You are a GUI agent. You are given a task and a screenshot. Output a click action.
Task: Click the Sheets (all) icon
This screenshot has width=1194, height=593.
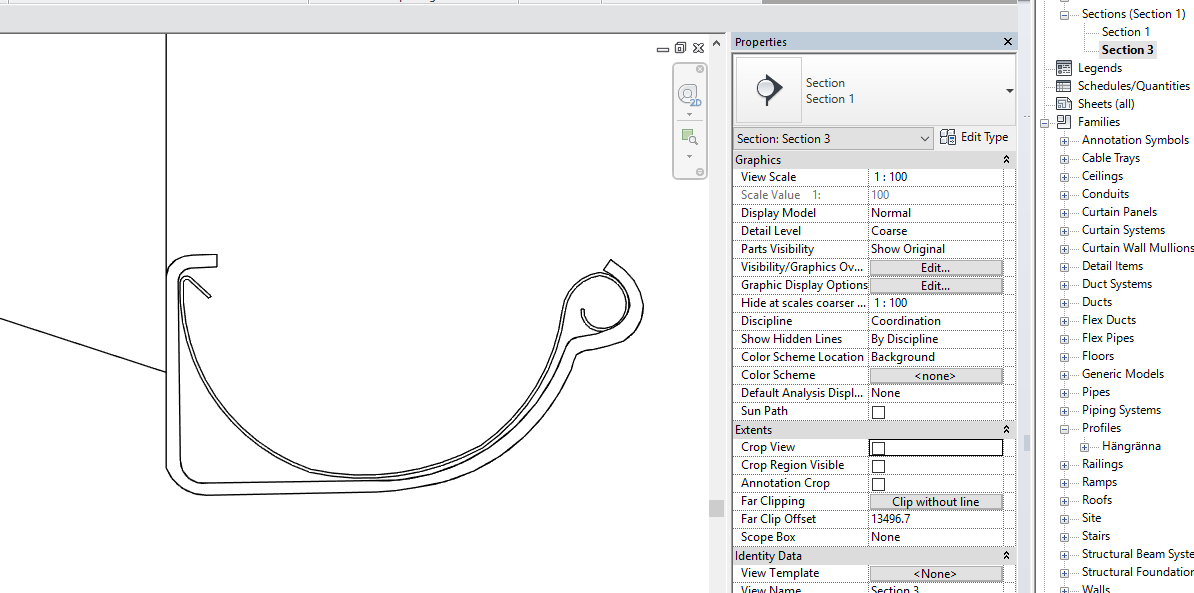coord(1063,103)
